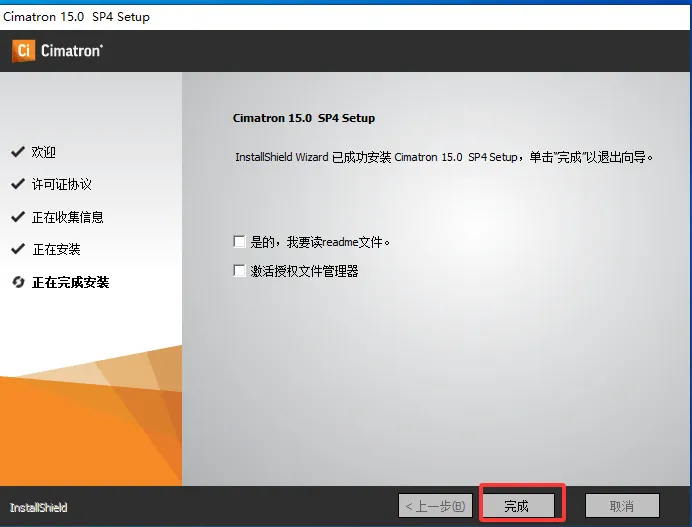Click the Cimatron brand name in header
The height and width of the screenshot is (527, 692).
(72, 51)
